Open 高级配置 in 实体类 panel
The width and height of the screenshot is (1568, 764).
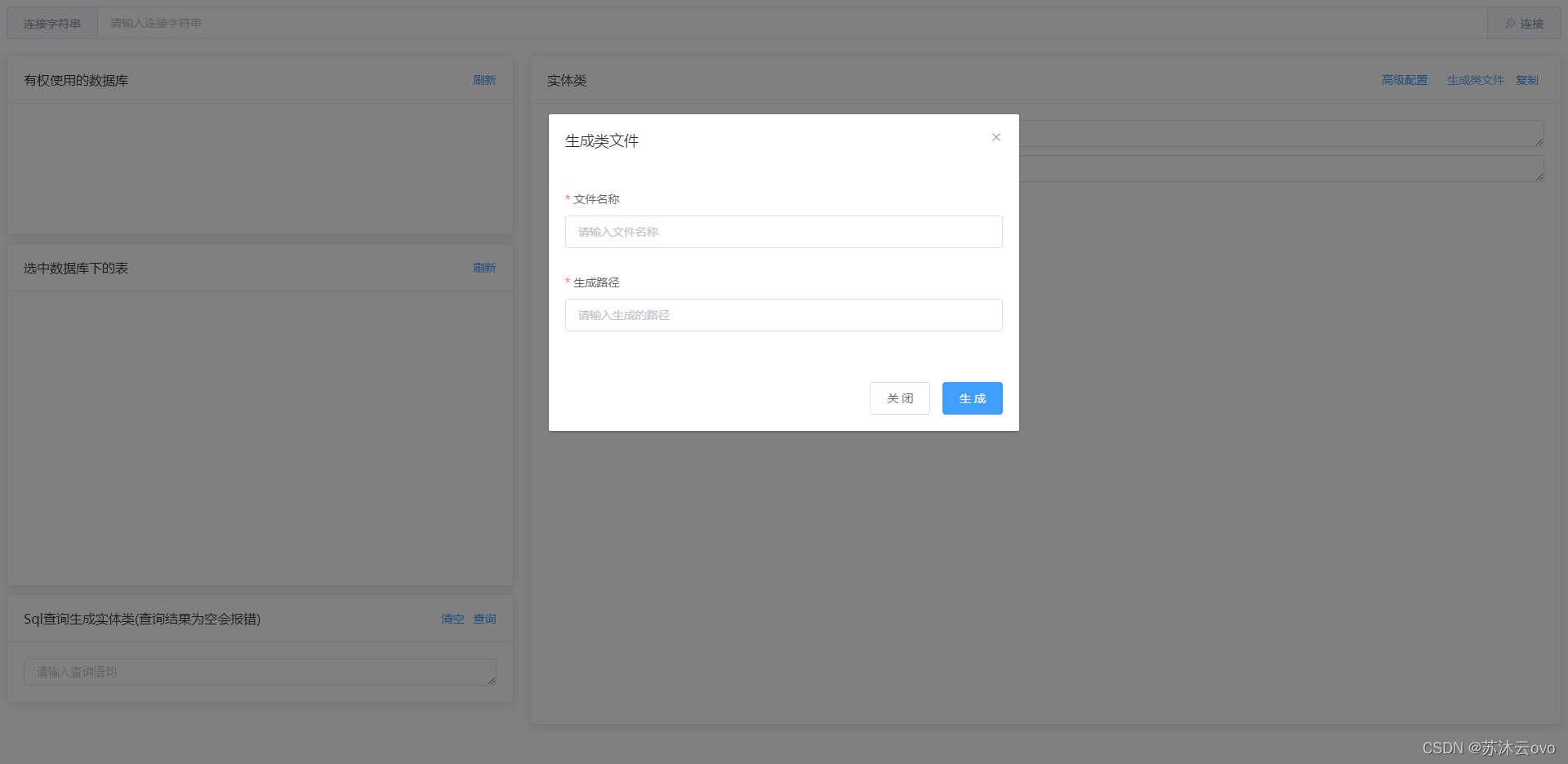click(1405, 80)
